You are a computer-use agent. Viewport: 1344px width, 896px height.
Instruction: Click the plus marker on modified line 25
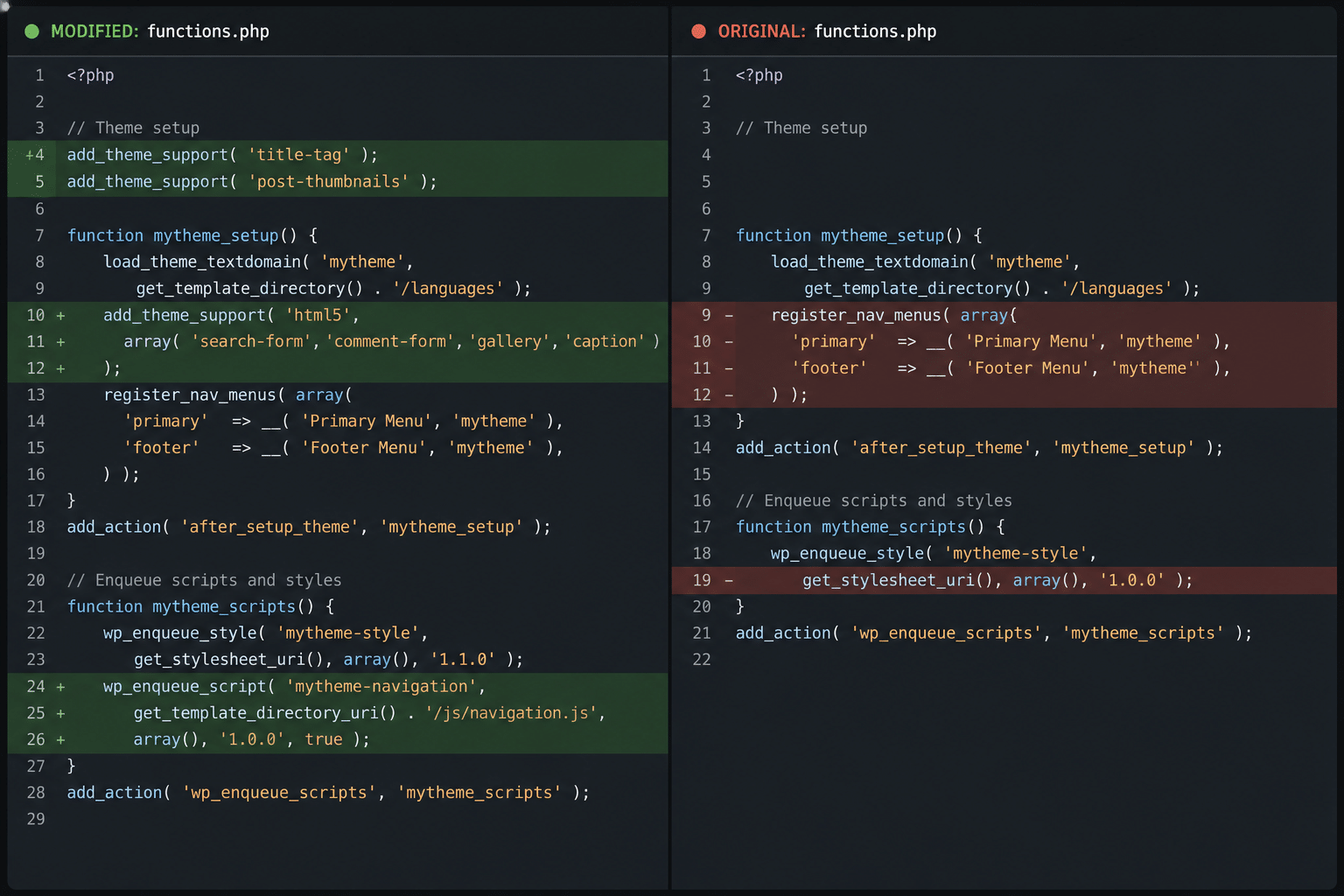[60, 713]
